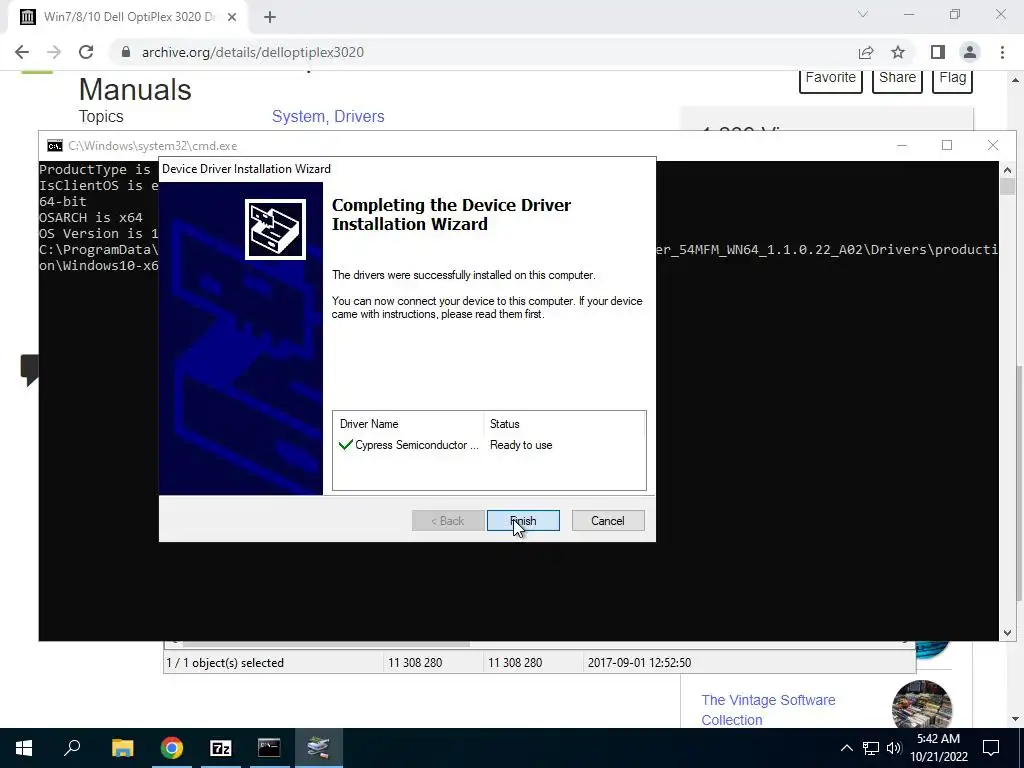Click the 2017-09-01 12:52:50 status entry
The width and height of the screenshot is (1024, 768).
[639, 662]
